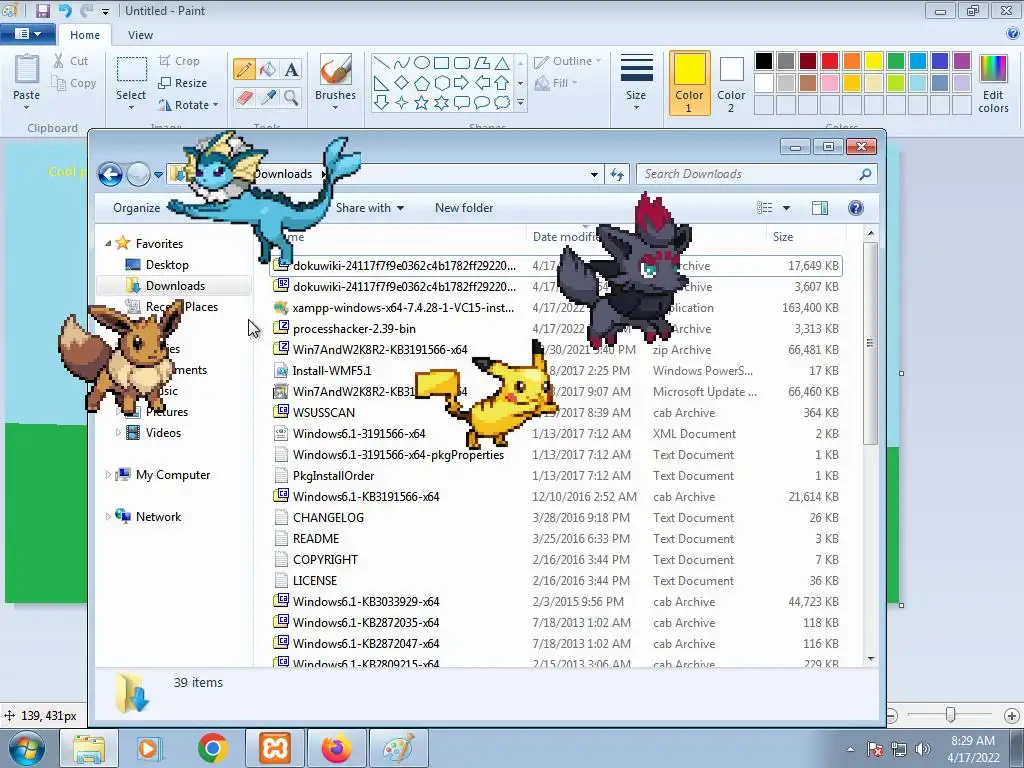
Task: Click the Search Downloads input field
Action: [x=756, y=174]
